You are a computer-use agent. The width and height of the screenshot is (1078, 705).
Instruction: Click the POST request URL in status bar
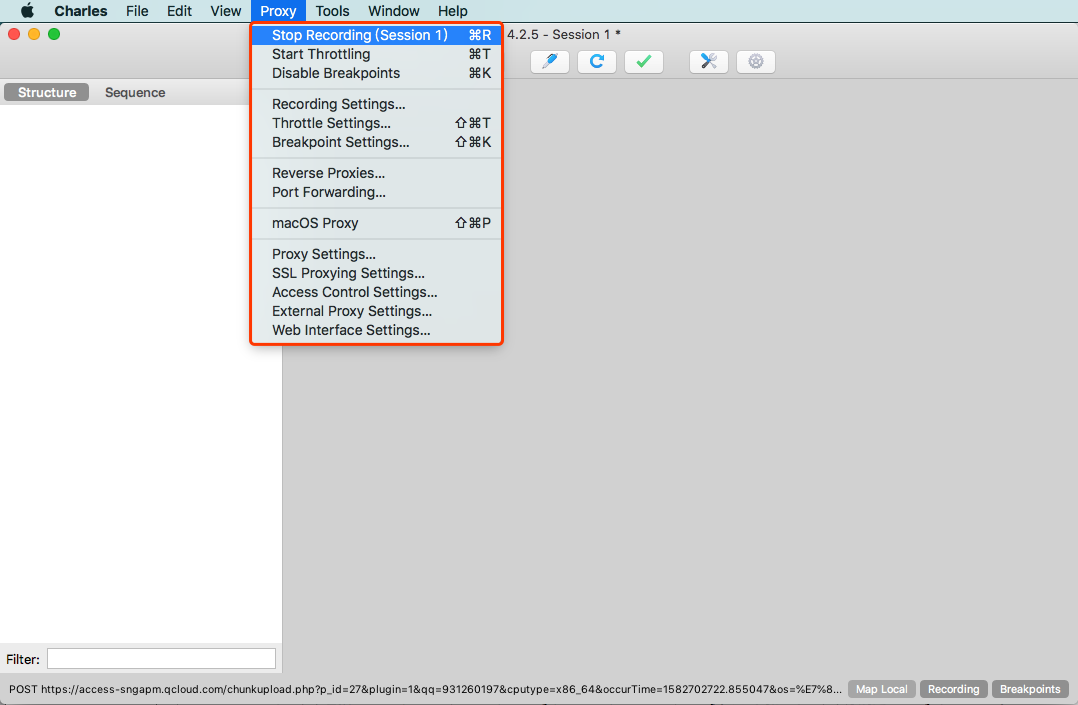coord(425,689)
